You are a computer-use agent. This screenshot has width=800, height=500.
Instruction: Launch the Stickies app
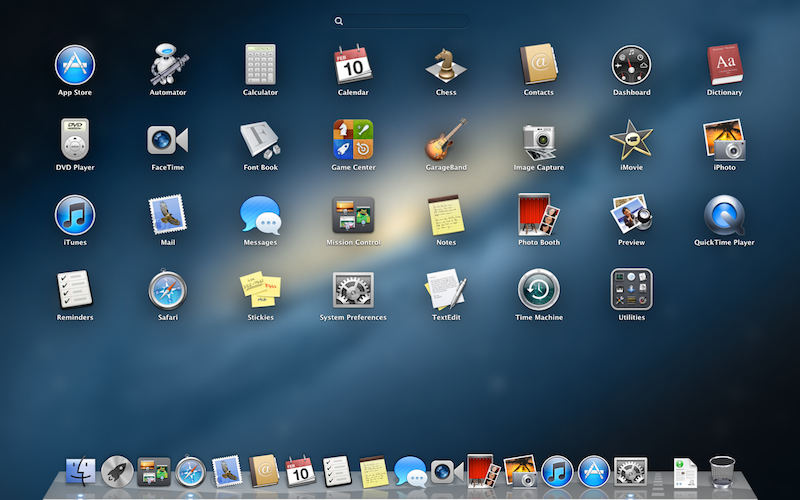click(260, 290)
